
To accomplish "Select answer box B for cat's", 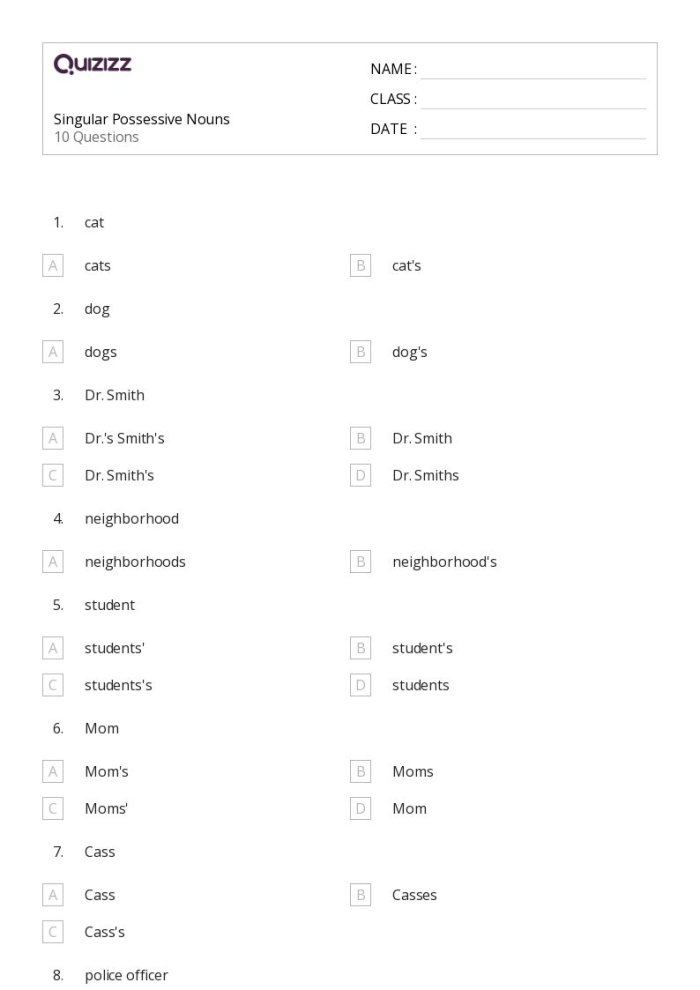I will coord(361,266).
